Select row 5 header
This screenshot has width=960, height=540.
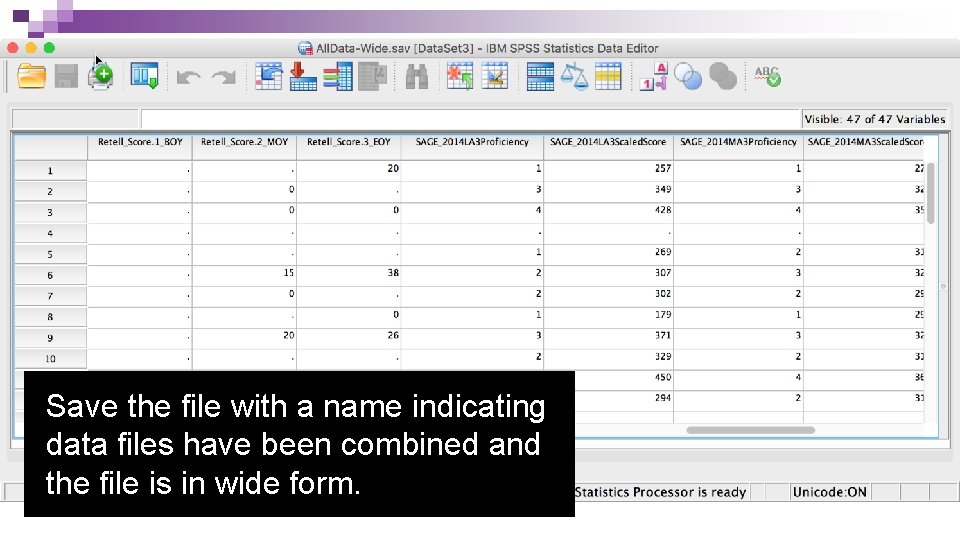[x=50, y=253]
